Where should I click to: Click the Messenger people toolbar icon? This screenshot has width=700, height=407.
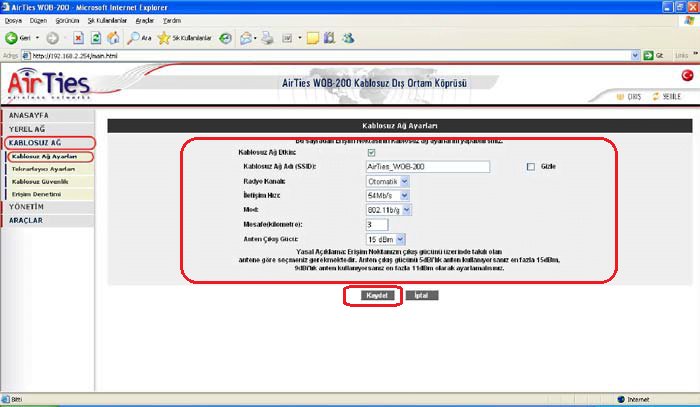348,38
